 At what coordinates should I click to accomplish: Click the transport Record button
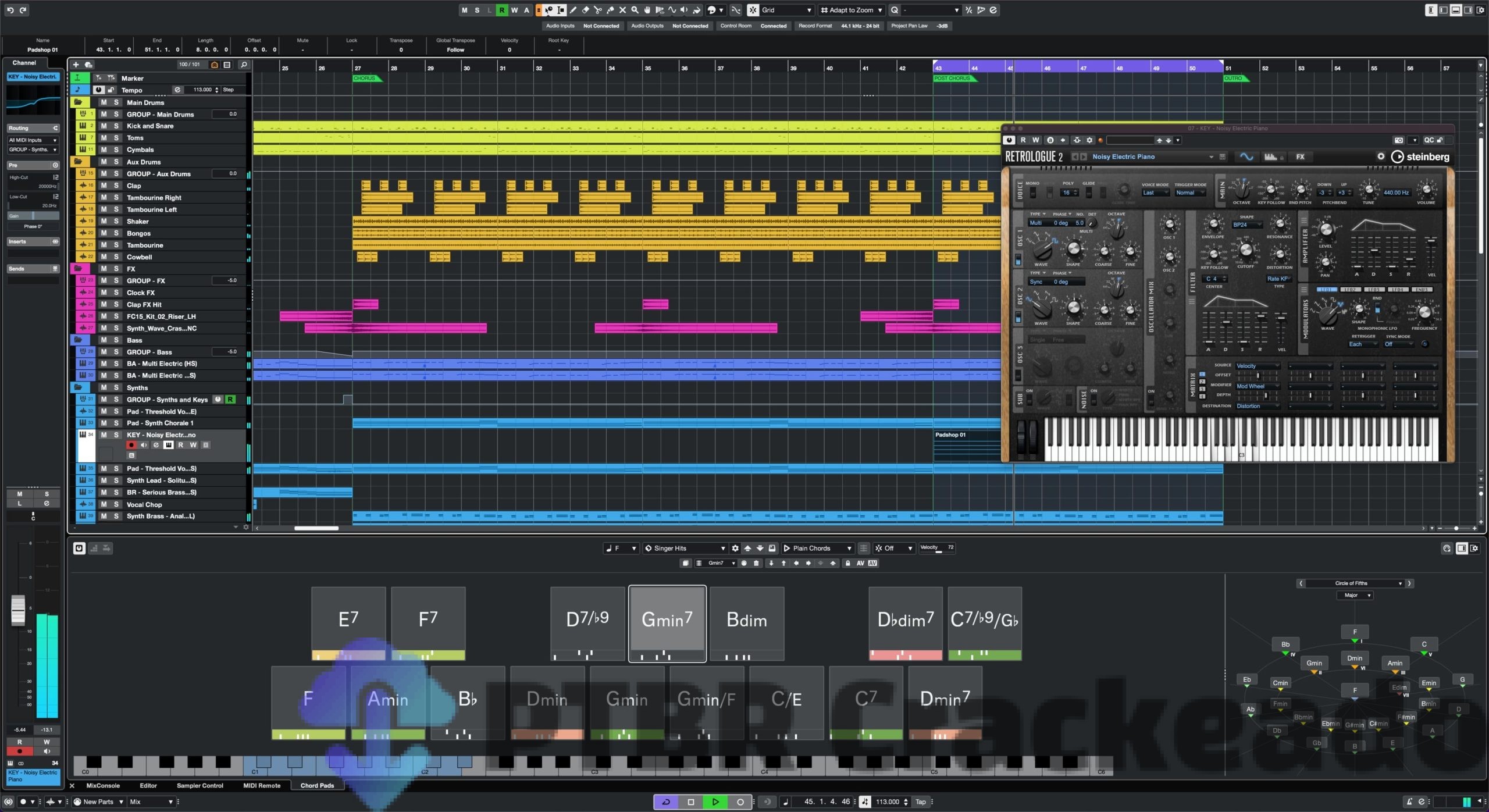(x=740, y=802)
